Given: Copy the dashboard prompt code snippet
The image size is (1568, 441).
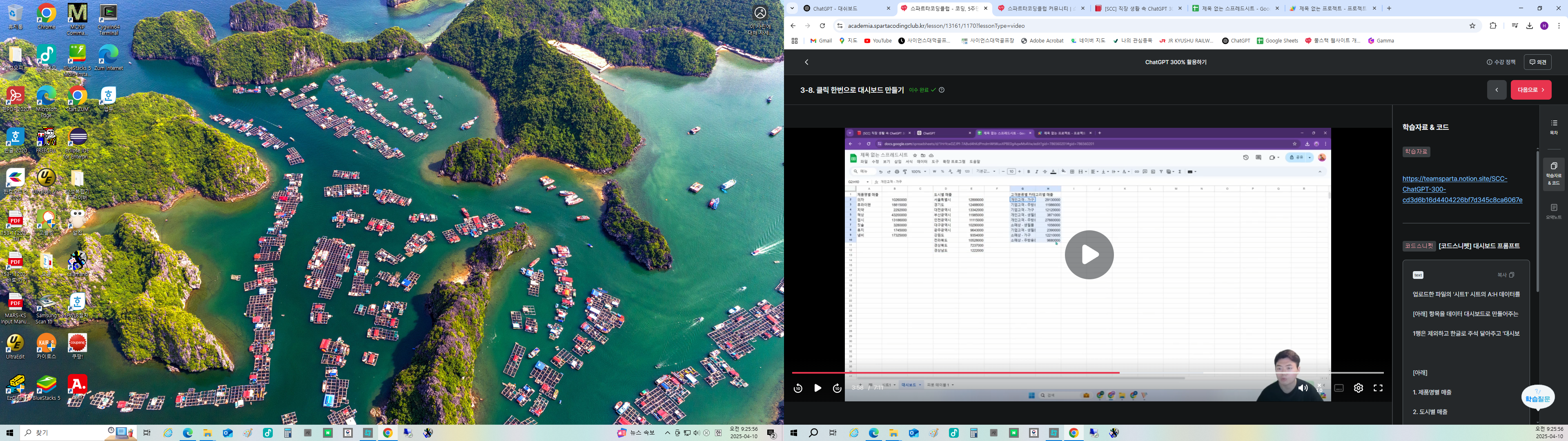Looking at the screenshot, I should click(1505, 275).
